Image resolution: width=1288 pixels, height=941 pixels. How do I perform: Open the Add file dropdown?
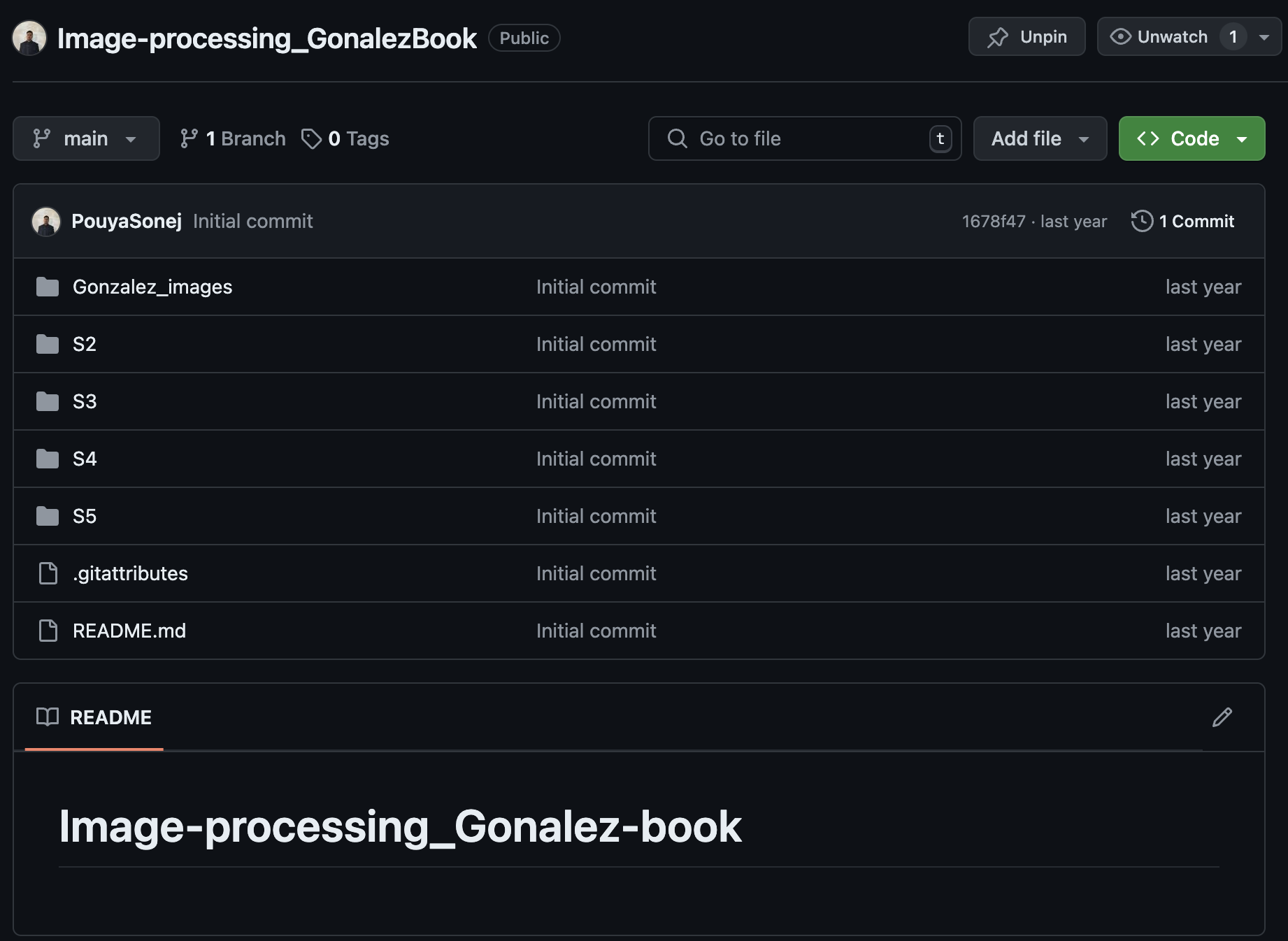[x=1040, y=138]
